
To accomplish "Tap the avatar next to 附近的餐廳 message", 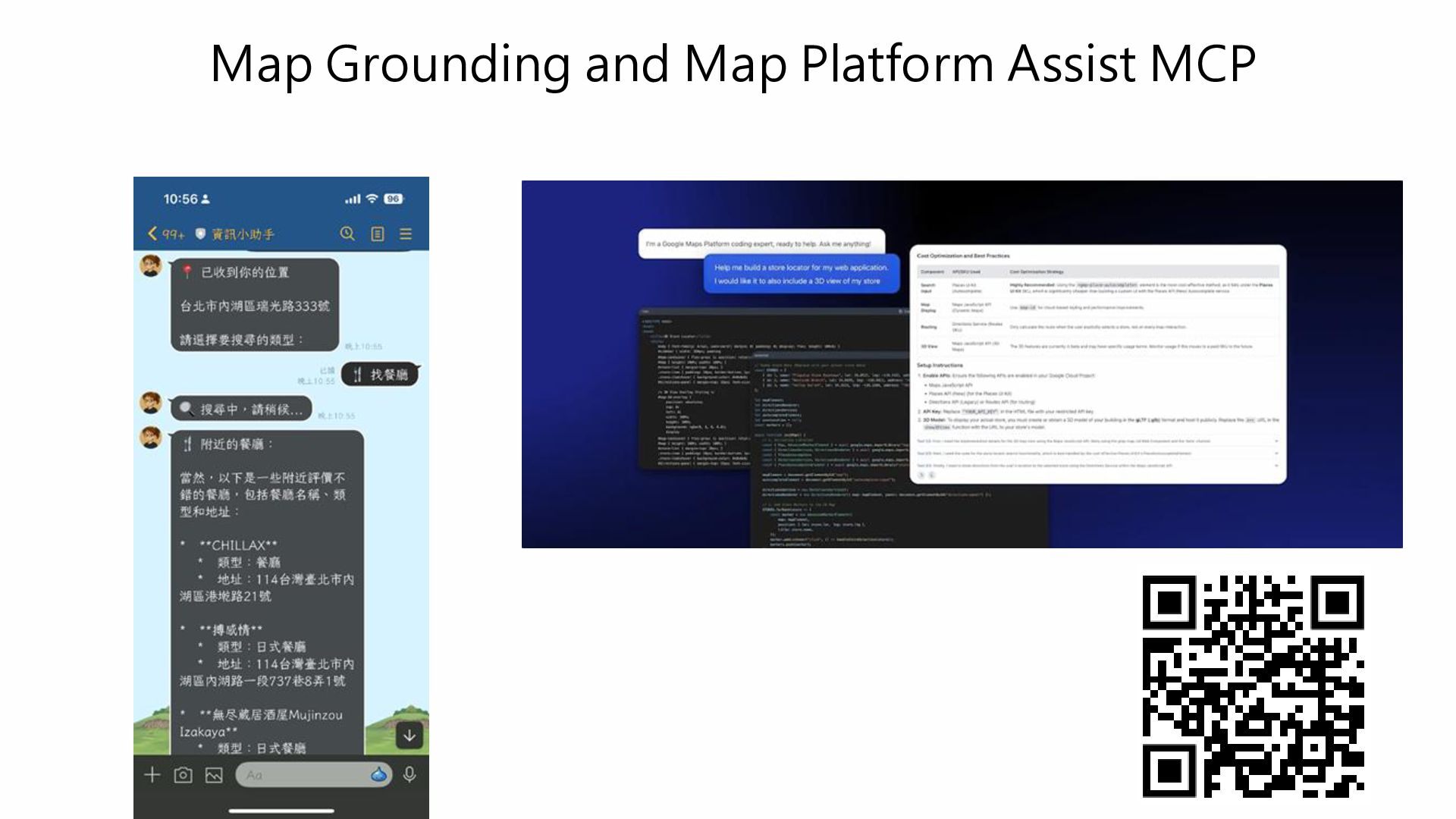I will 151,438.
